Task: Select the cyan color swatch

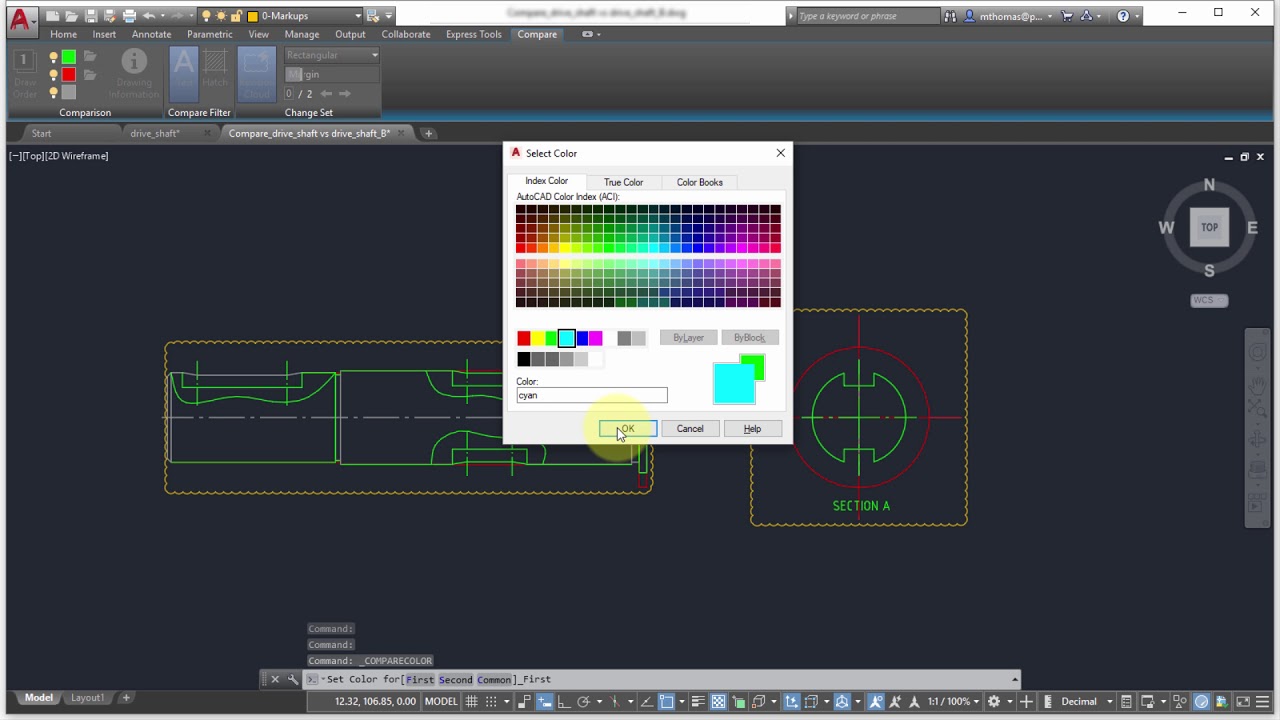Action: point(565,338)
